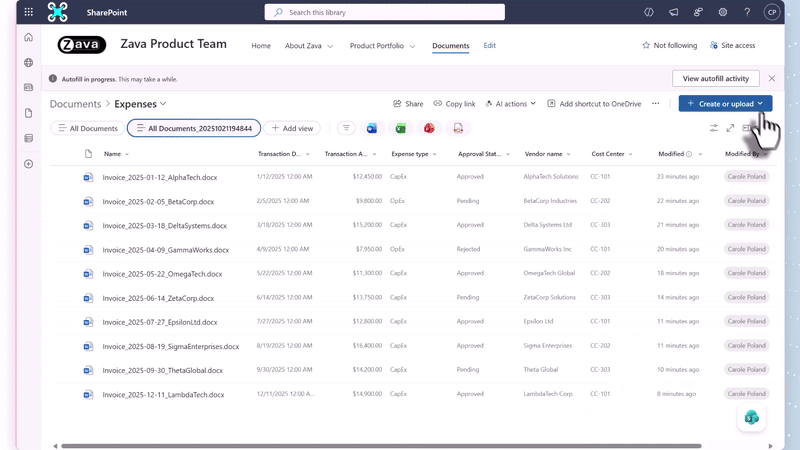Click the horizontal scrollbar thumb
The height and width of the screenshot is (450, 800).
tap(381, 446)
